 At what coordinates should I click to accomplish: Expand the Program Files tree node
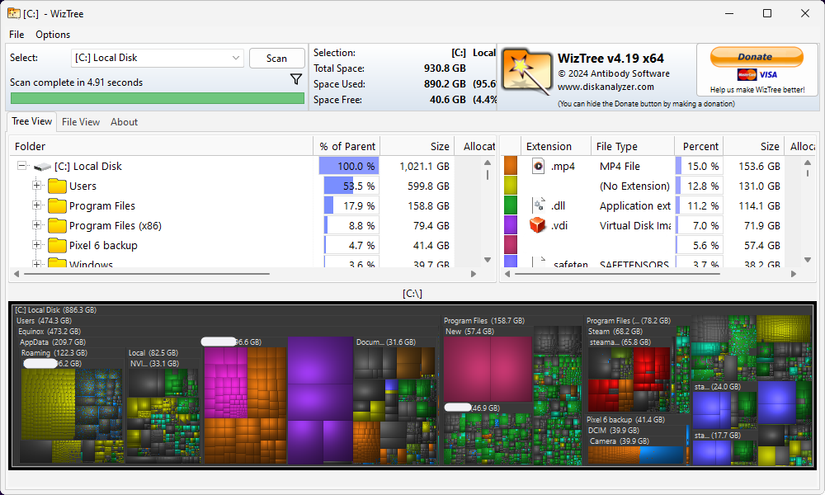[37, 206]
